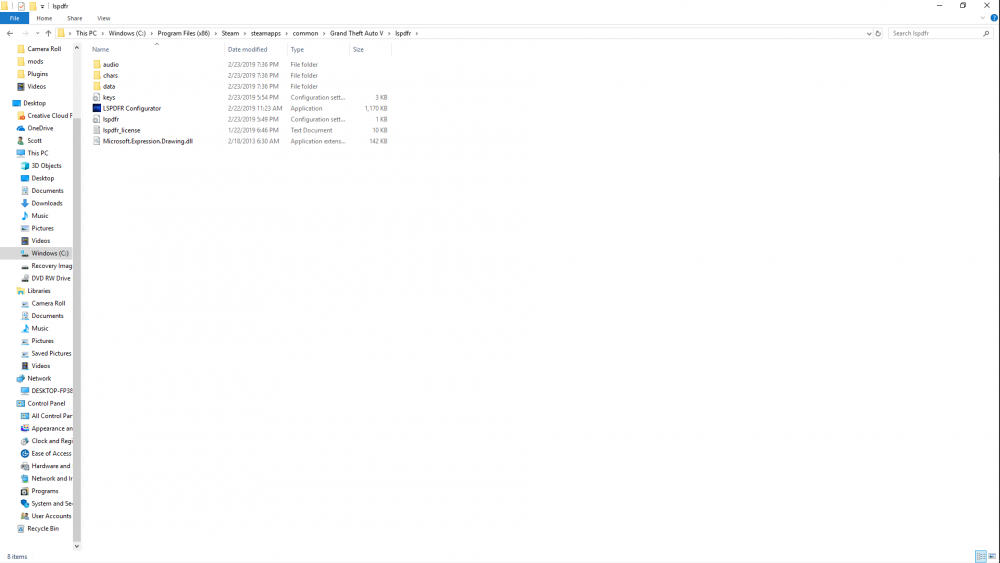Screen dimensions: 1000x563
Task: Navigate to steamapps breadcrumb
Action: [x=265, y=33]
